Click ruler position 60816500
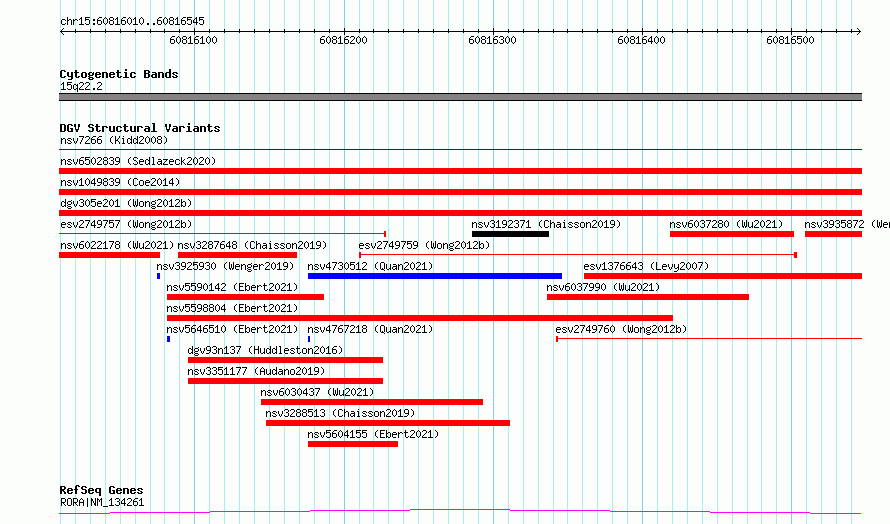890x524 pixels. tap(790, 40)
